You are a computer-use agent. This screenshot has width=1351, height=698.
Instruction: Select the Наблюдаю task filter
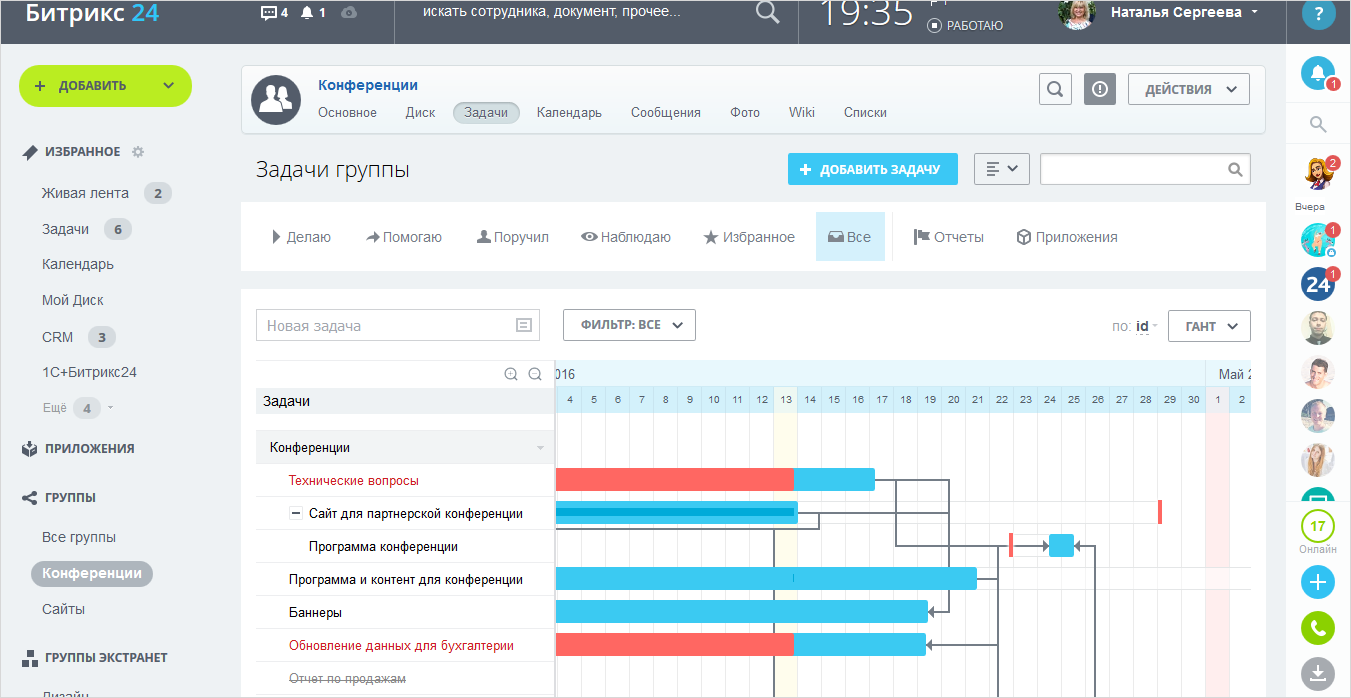click(626, 237)
